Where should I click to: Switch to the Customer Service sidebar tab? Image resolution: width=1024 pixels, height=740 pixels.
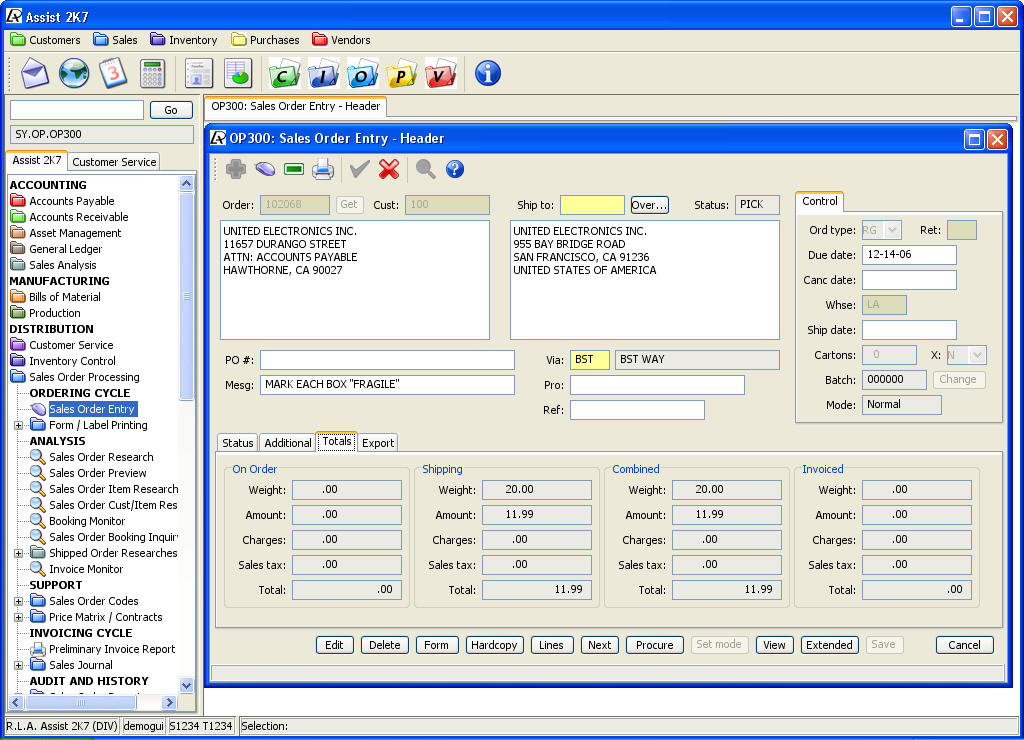tap(114, 162)
